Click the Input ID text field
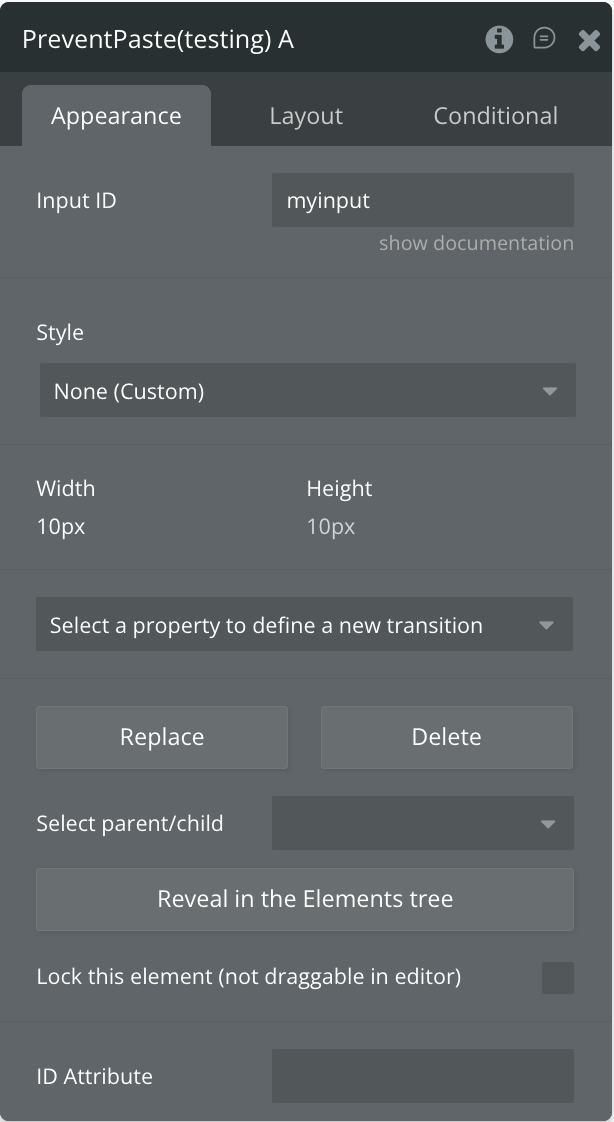The height and width of the screenshot is (1122, 614). coord(422,200)
